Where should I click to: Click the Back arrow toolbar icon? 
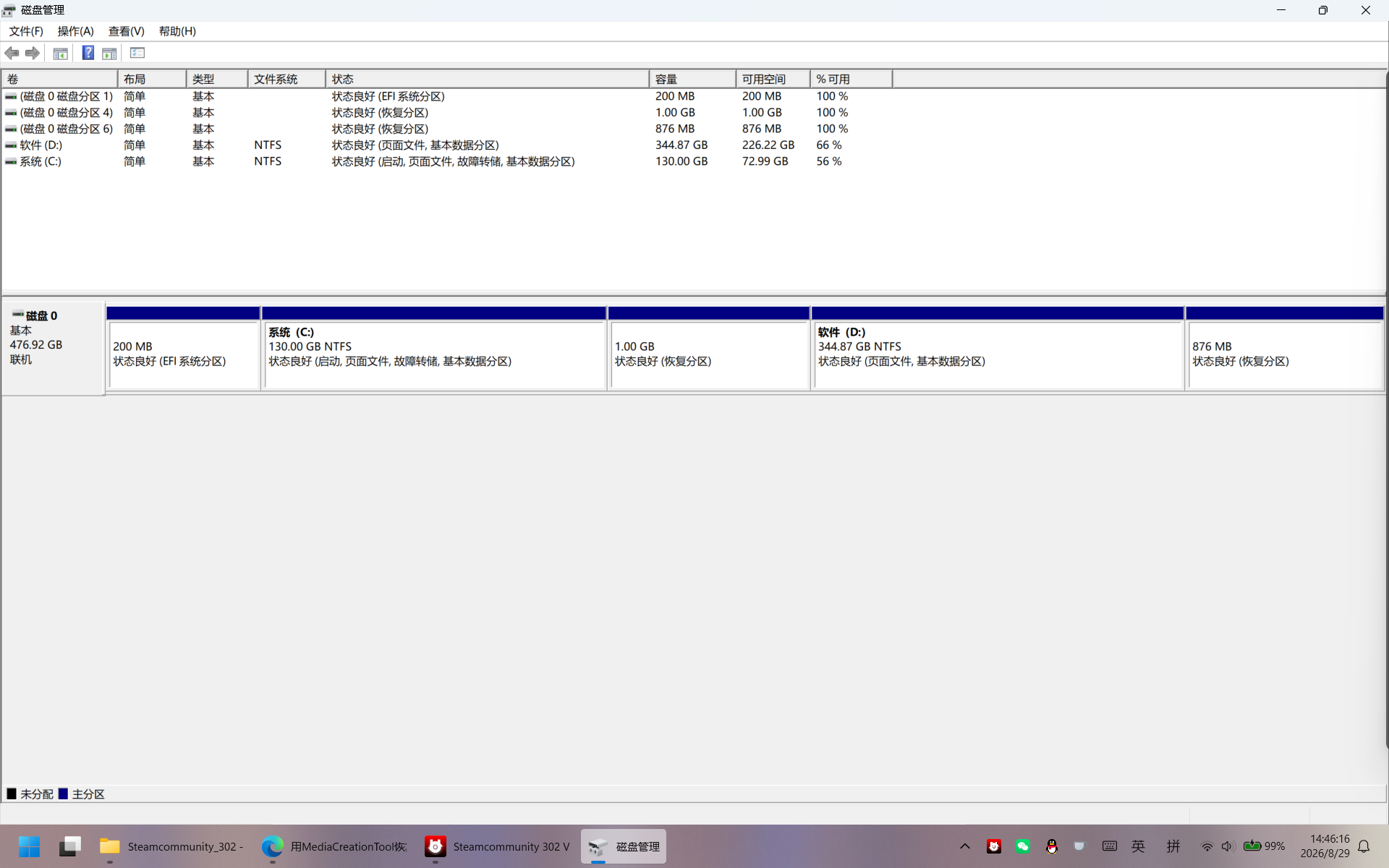pyautogui.click(x=12, y=53)
